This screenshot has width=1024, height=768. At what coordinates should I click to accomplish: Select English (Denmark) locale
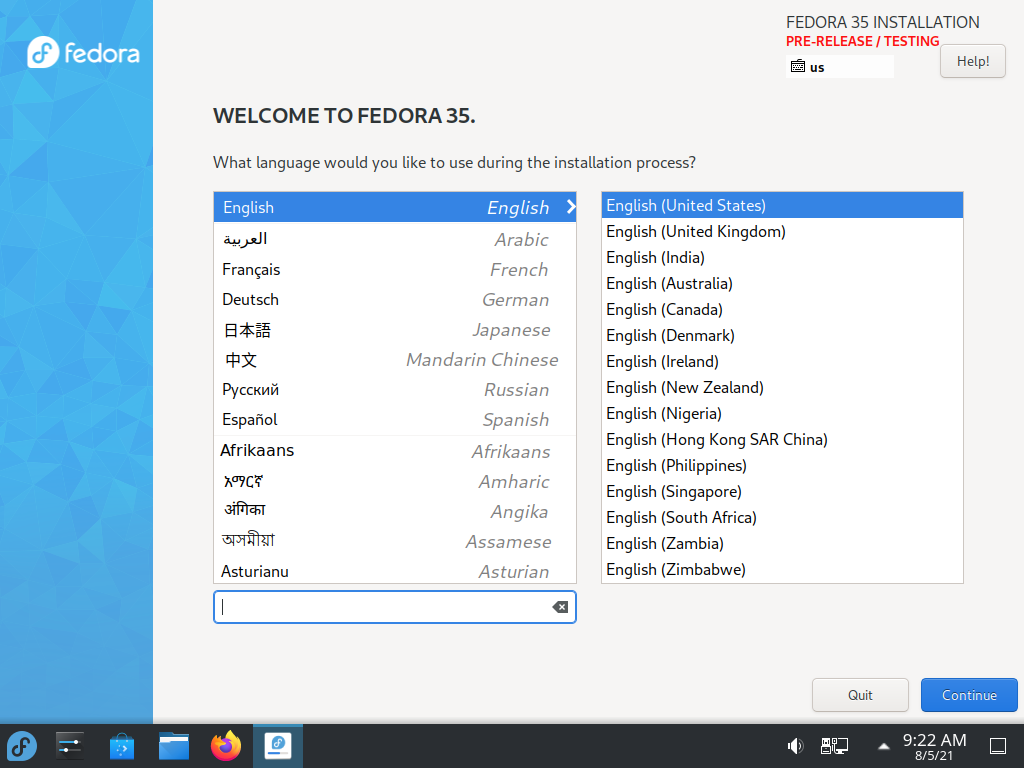pos(782,336)
